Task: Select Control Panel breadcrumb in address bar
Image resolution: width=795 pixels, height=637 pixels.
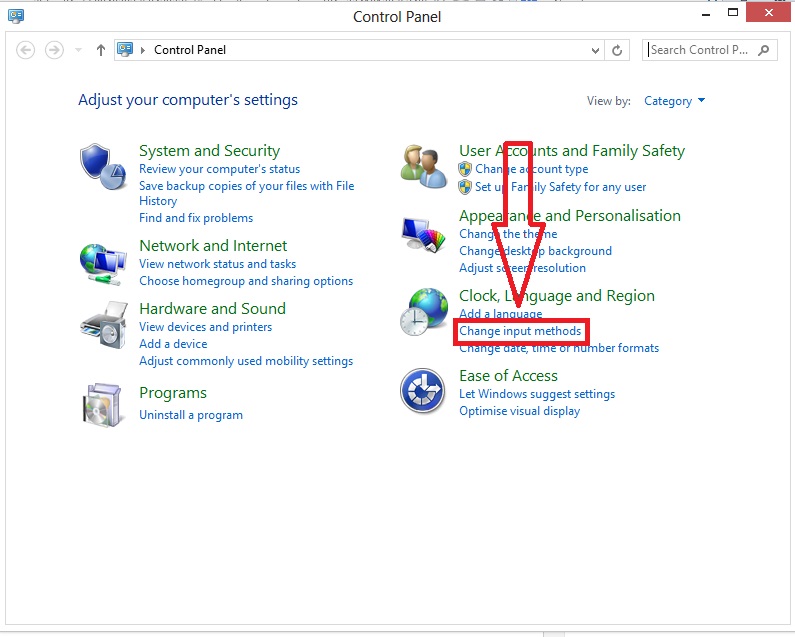Action: 190,50
